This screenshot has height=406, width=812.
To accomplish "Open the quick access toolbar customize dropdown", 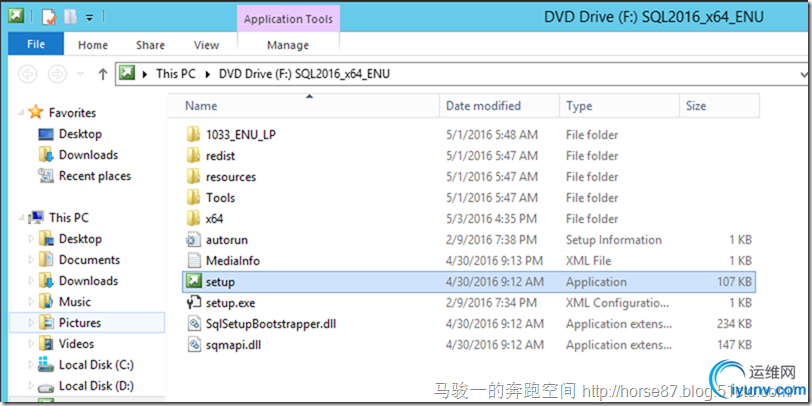I will pos(89,17).
